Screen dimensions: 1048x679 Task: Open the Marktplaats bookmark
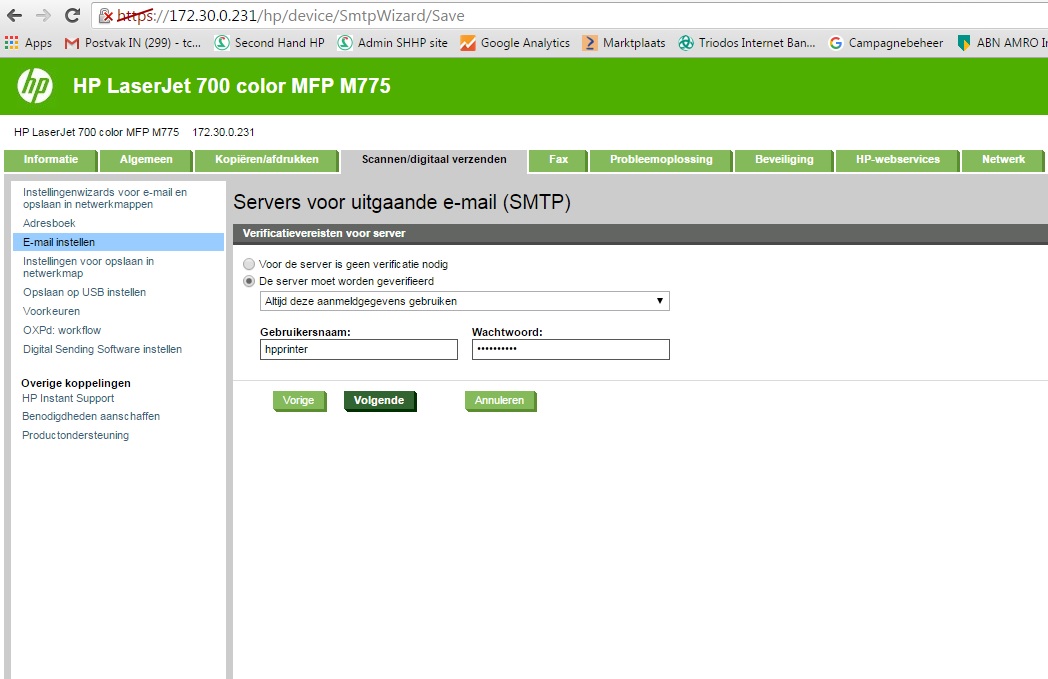tap(624, 43)
